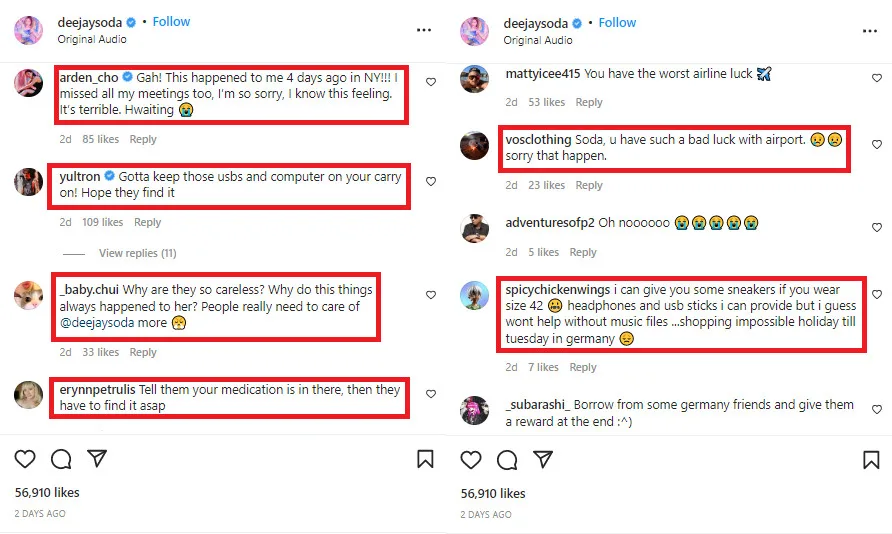Click the comment bubble on right post

(x=507, y=459)
